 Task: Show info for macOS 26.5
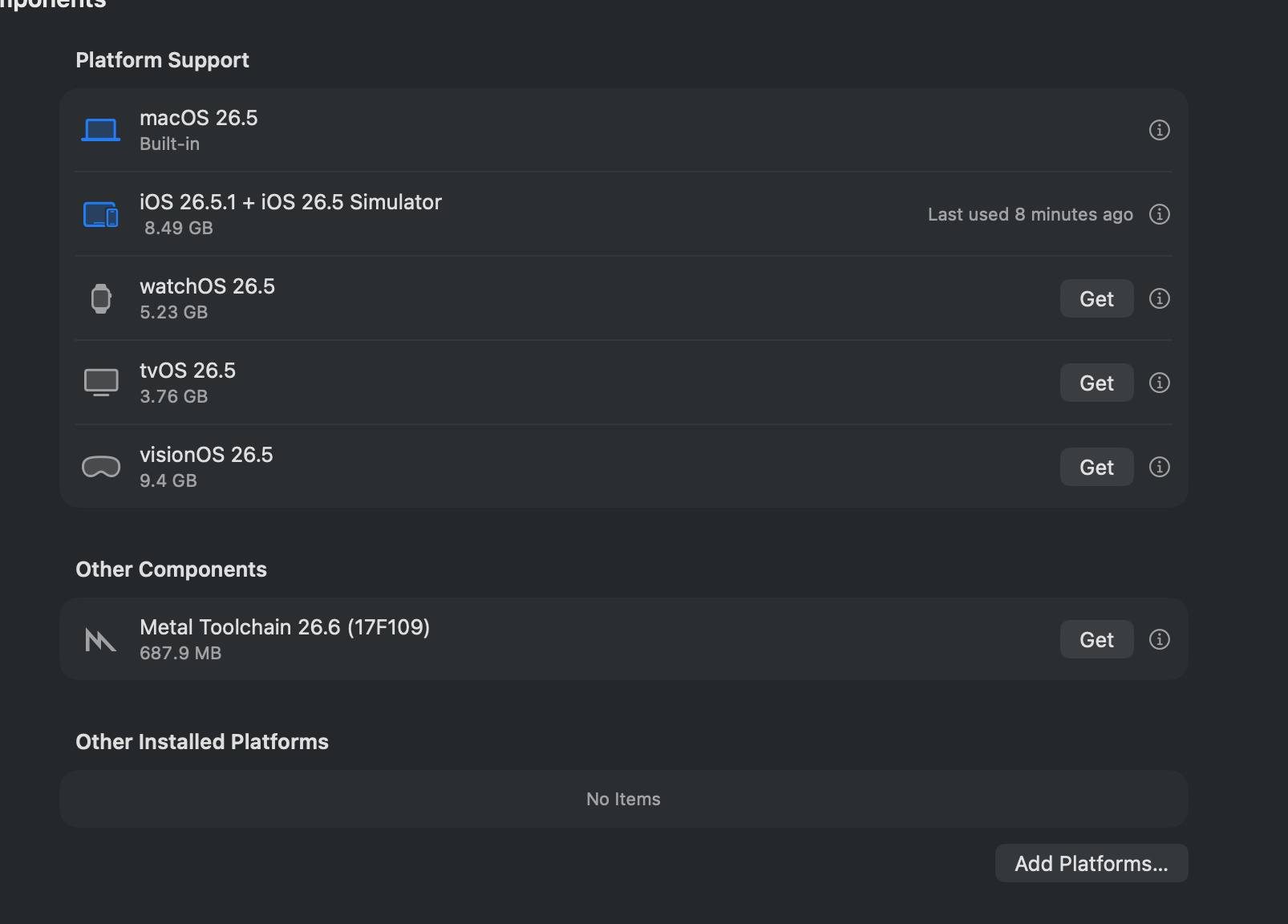tap(1160, 130)
